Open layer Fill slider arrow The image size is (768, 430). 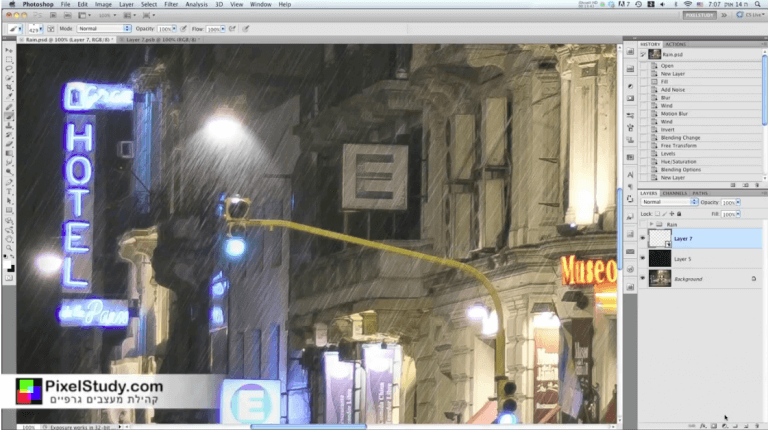(738, 214)
